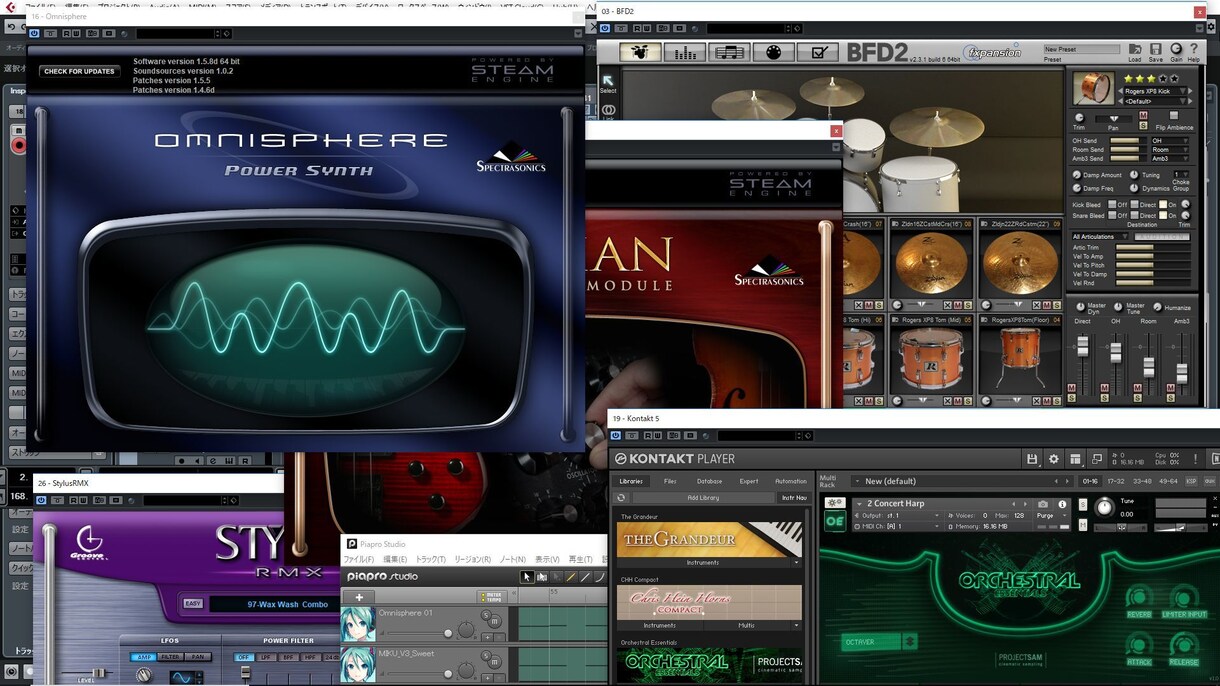
Task: Click the Kontakt library refresh icon
Action: pos(621,498)
